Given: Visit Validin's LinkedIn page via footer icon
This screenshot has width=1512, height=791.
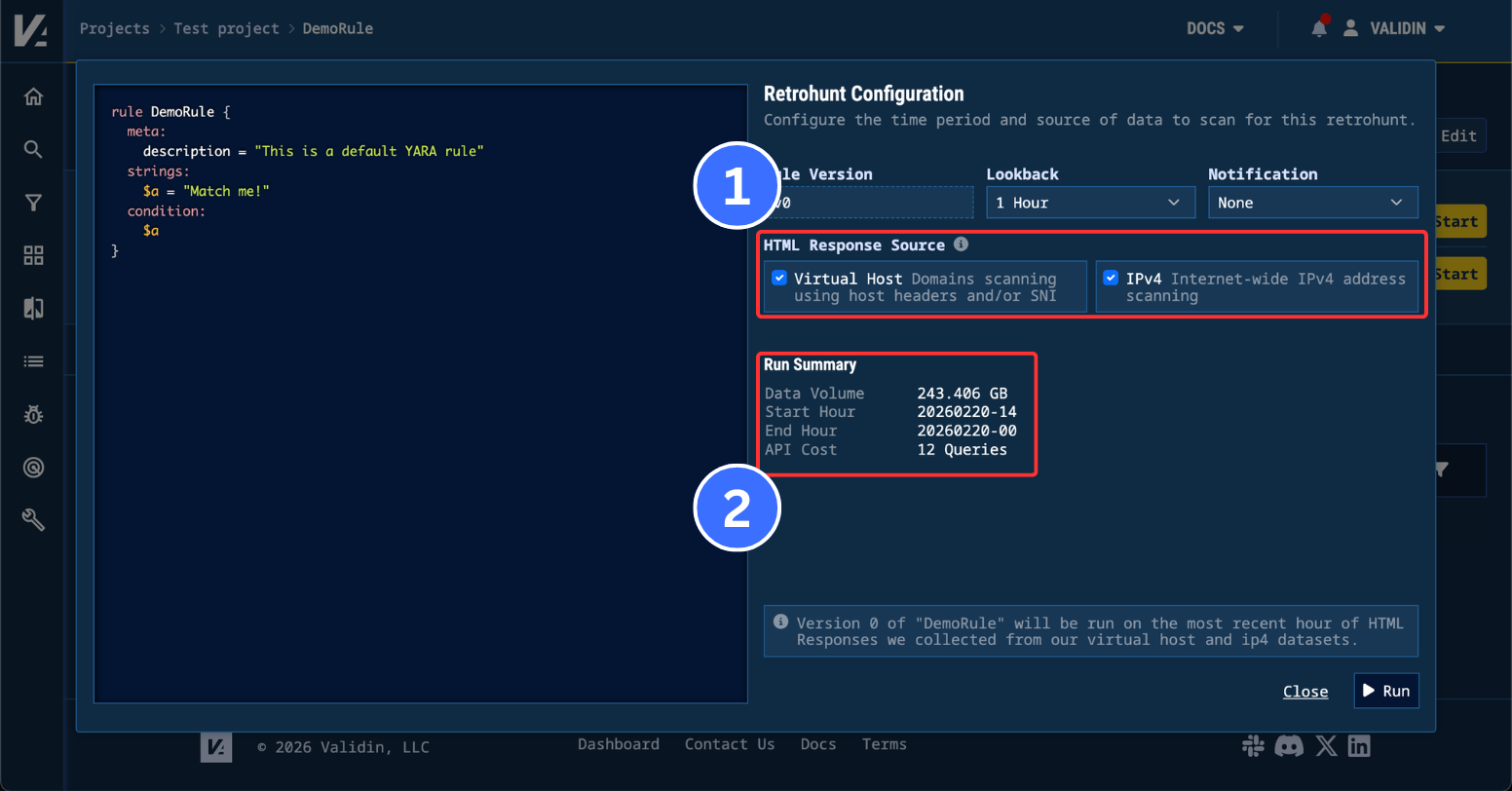Looking at the screenshot, I should (x=1359, y=746).
